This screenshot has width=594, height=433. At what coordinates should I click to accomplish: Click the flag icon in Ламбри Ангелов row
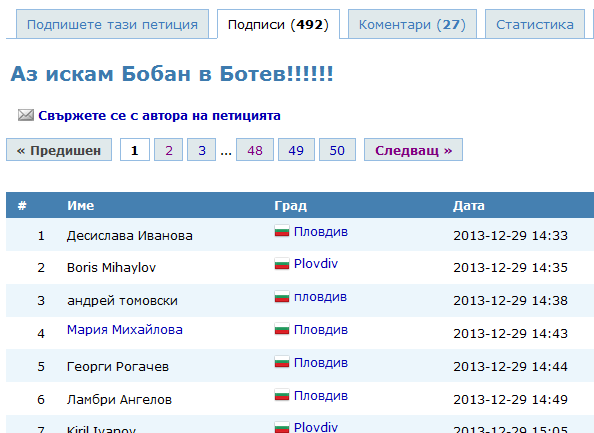282,395
